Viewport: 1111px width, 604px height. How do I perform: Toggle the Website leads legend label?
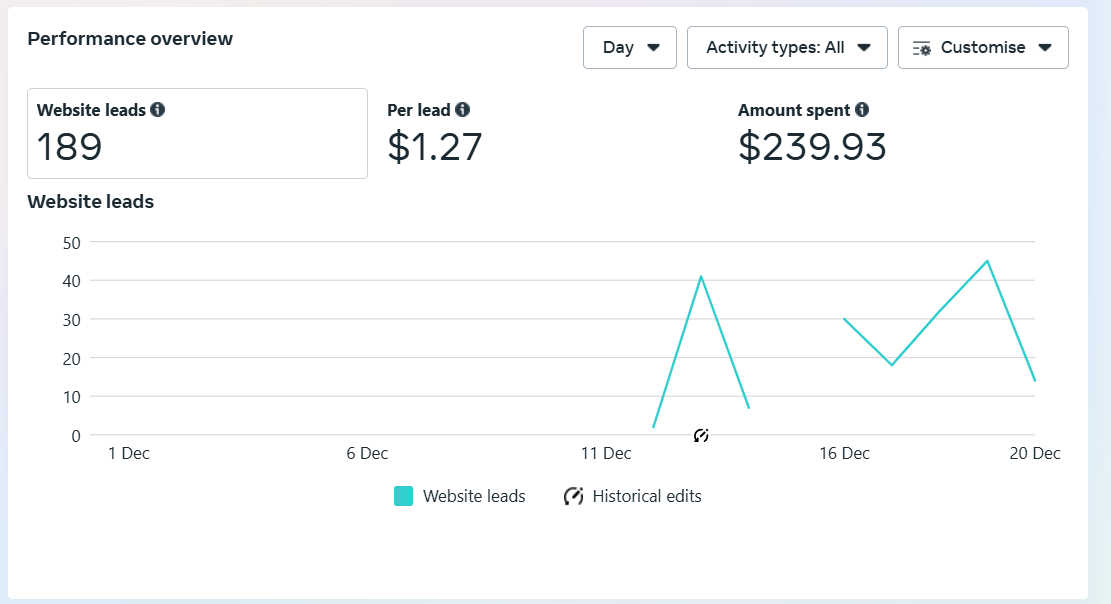(x=474, y=496)
